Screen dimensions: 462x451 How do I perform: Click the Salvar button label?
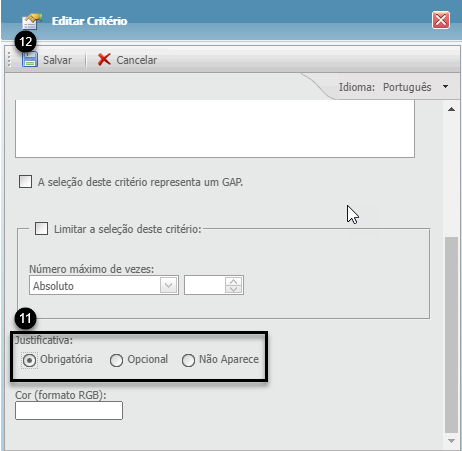[57, 60]
